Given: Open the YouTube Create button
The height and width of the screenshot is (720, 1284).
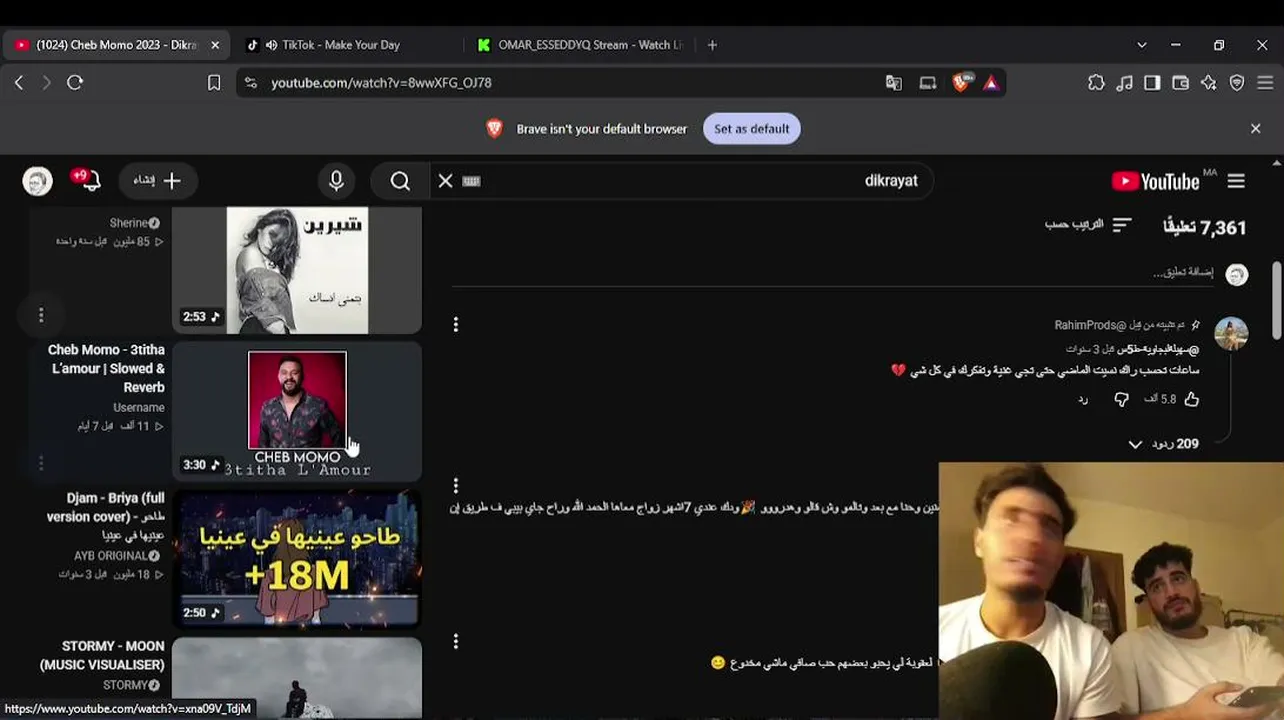Looking at the screenshot, I should pos(158,181).
